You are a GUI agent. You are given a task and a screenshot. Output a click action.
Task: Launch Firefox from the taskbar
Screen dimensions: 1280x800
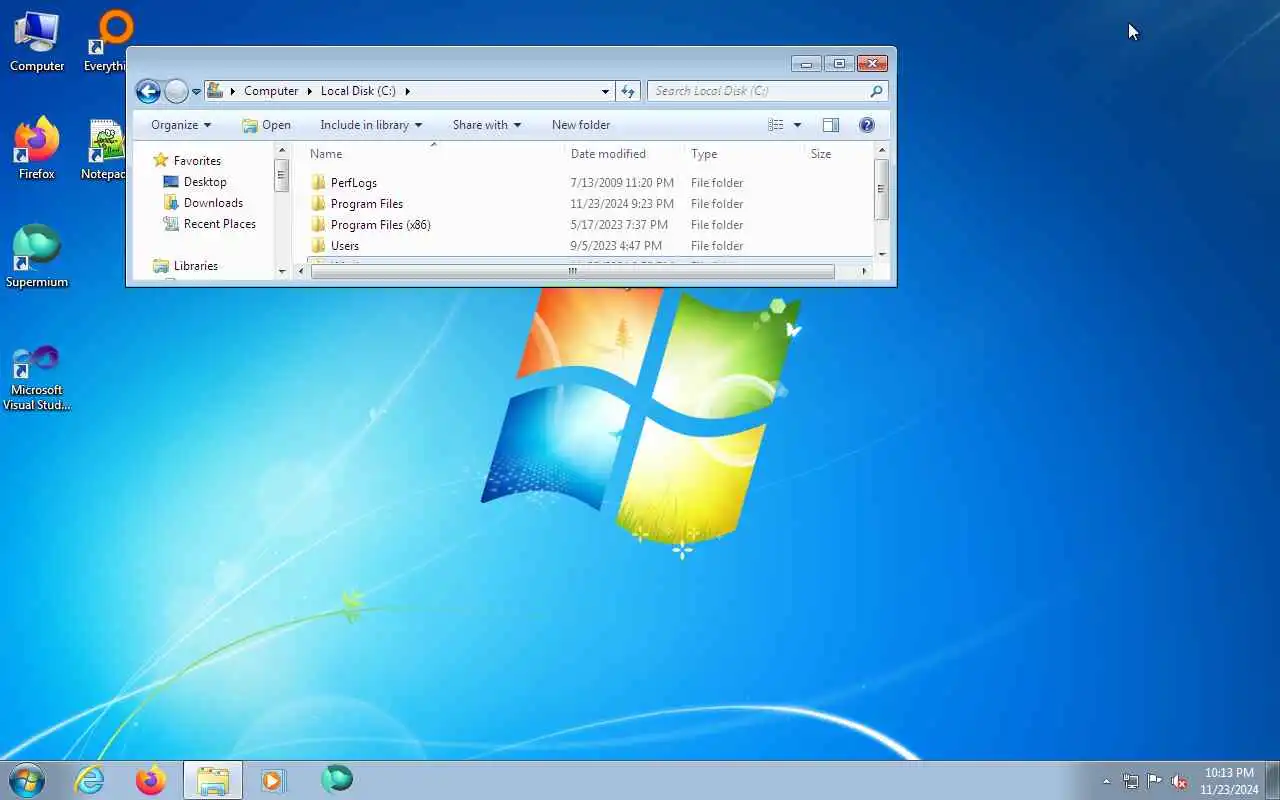click(151, 780)
